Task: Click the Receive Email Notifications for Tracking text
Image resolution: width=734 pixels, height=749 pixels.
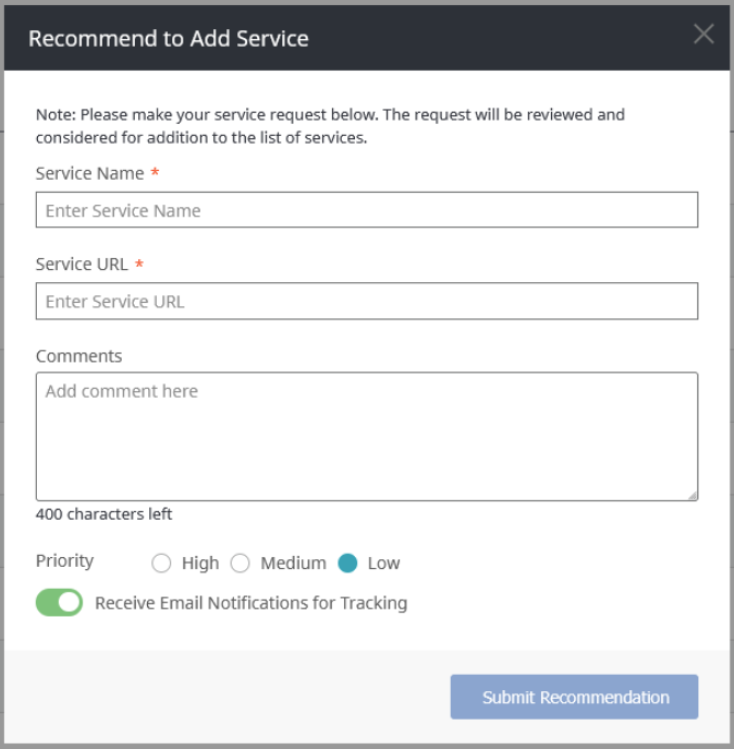Action: (x=251, y=603)
